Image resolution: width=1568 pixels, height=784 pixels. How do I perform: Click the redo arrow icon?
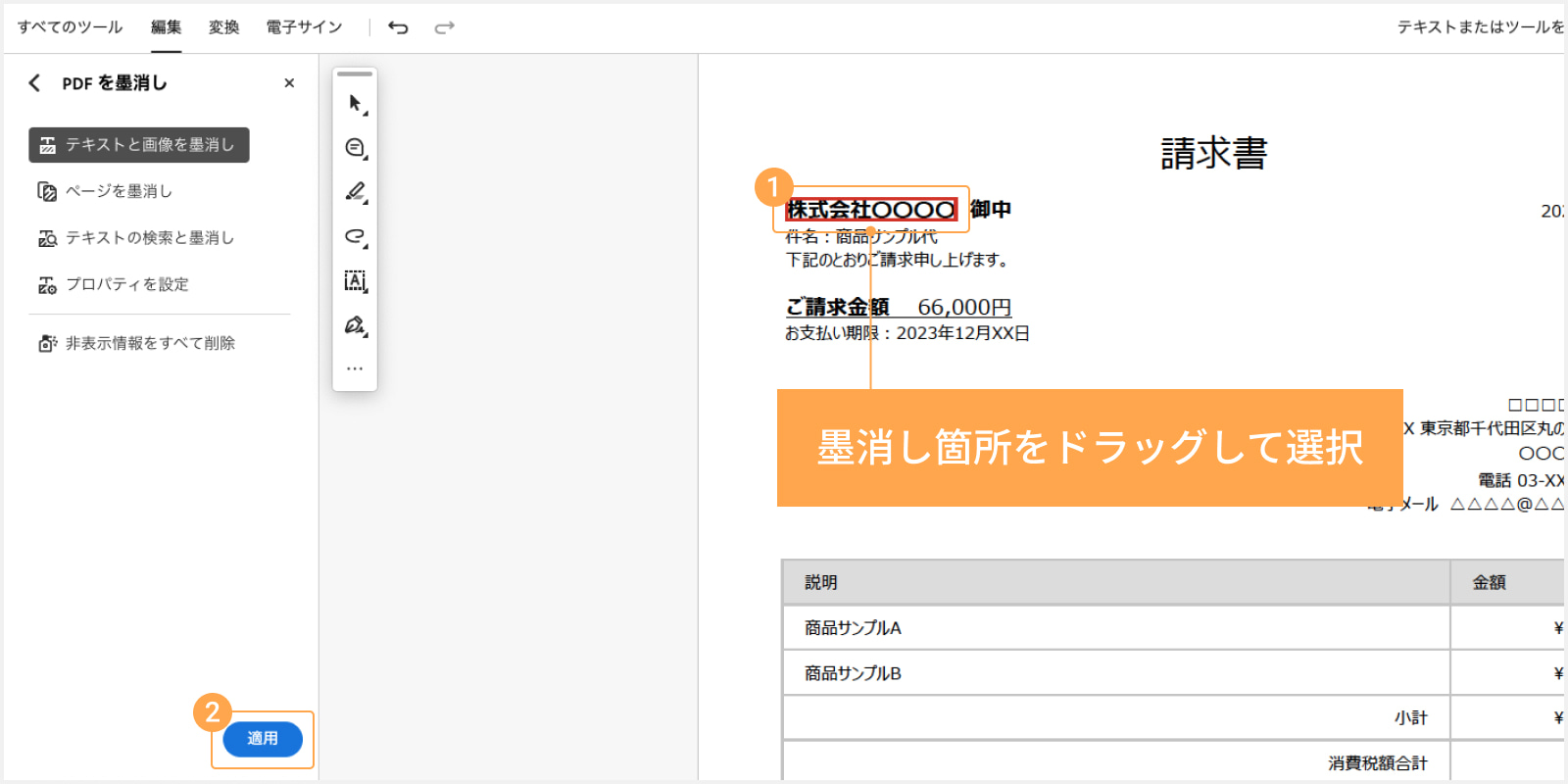pos(445,27)
